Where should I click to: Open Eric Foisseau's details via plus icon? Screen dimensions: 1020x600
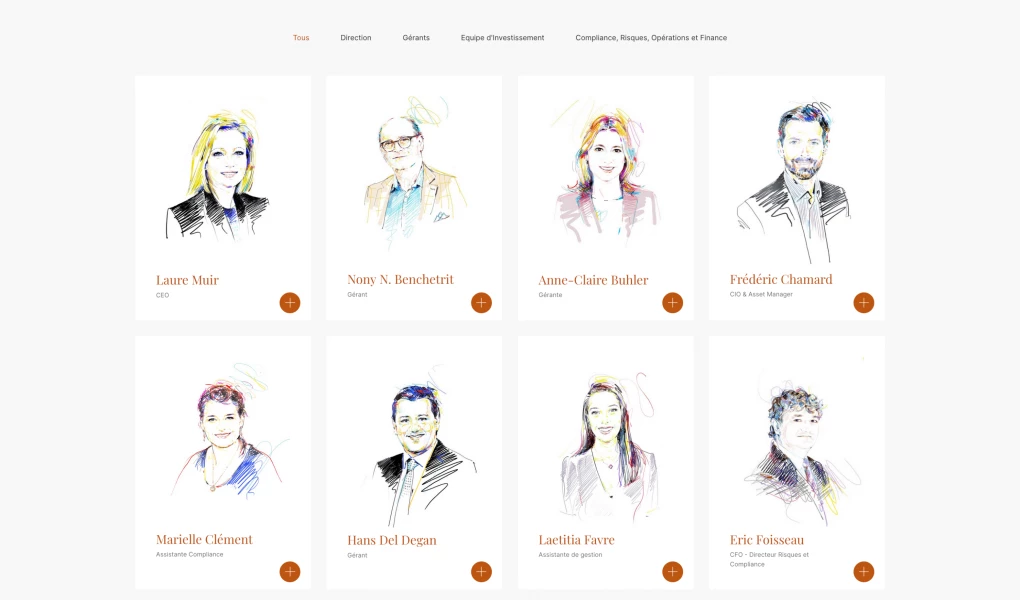click(x=863, y=572)
